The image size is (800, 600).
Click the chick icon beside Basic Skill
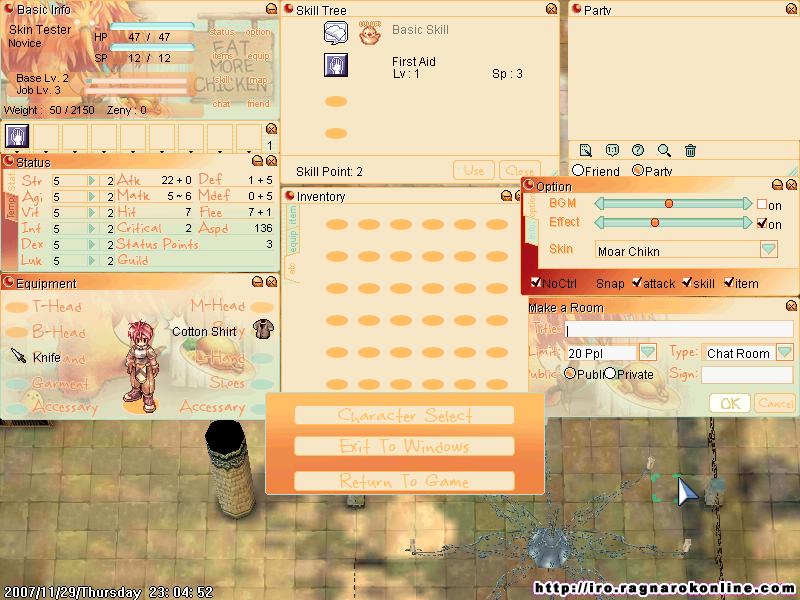tap(369, 33)
